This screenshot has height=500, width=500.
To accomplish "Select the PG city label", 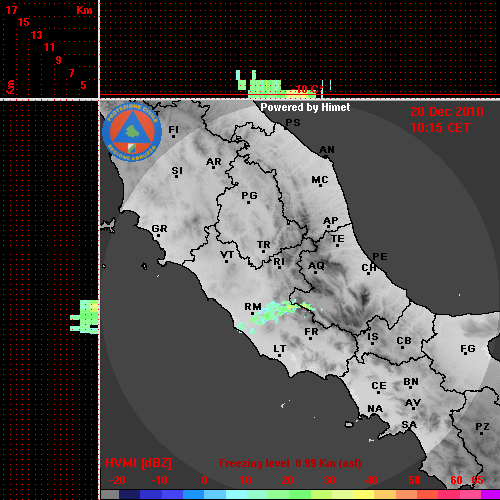I will tap(249, 195).
